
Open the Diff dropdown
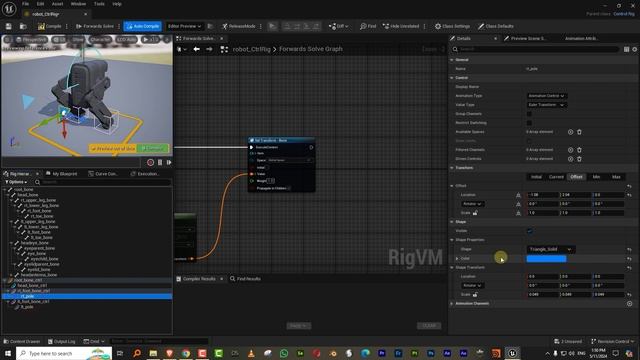pos(338,26)
